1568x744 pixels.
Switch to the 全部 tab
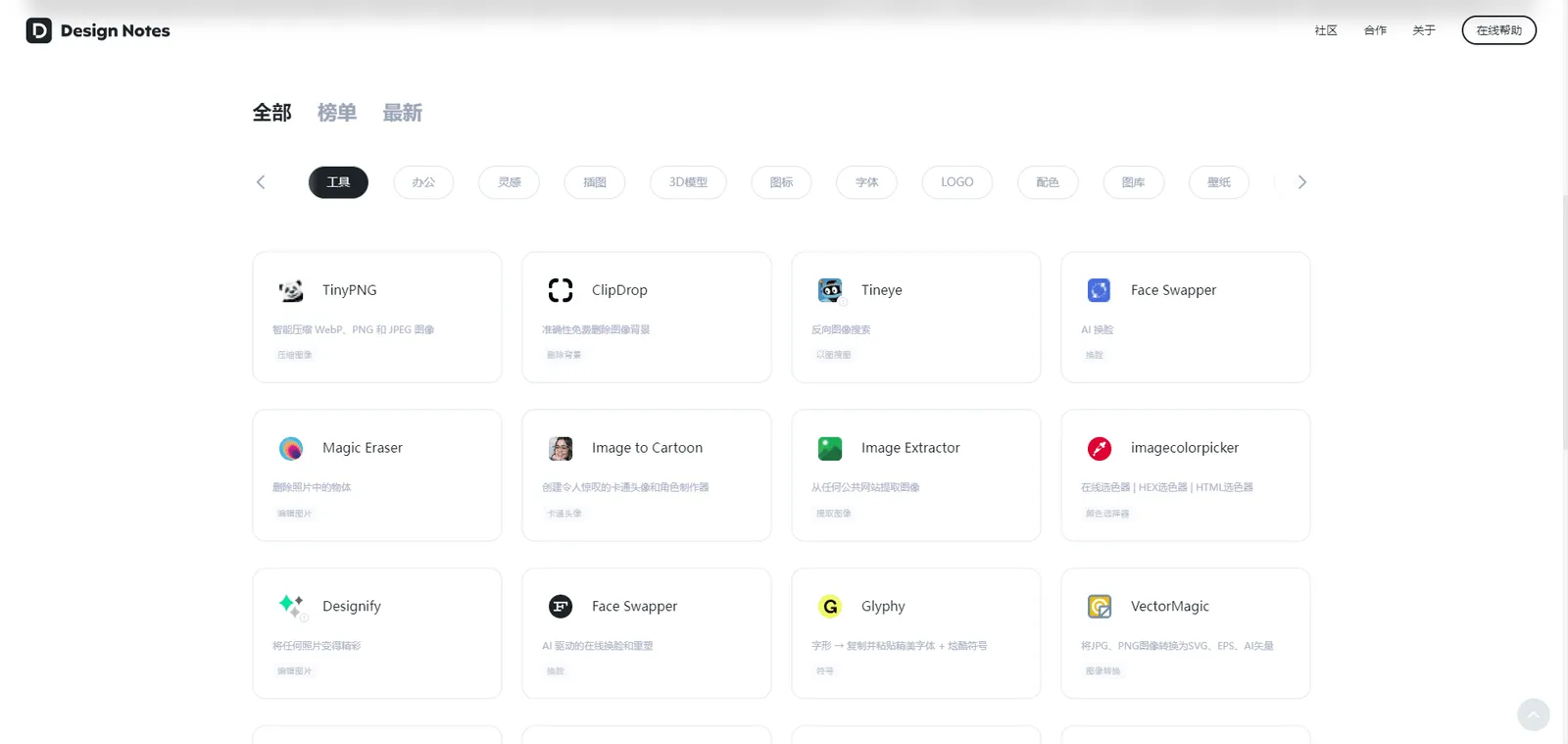click(272, 113)
